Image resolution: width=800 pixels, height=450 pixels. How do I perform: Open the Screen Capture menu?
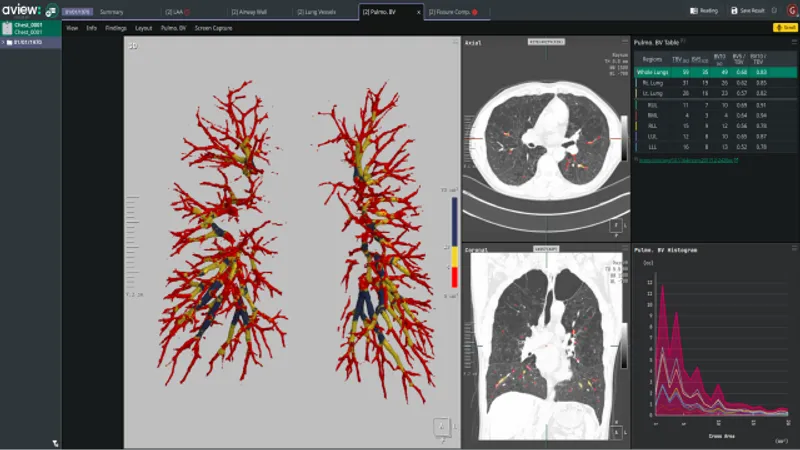coord(213,28)
